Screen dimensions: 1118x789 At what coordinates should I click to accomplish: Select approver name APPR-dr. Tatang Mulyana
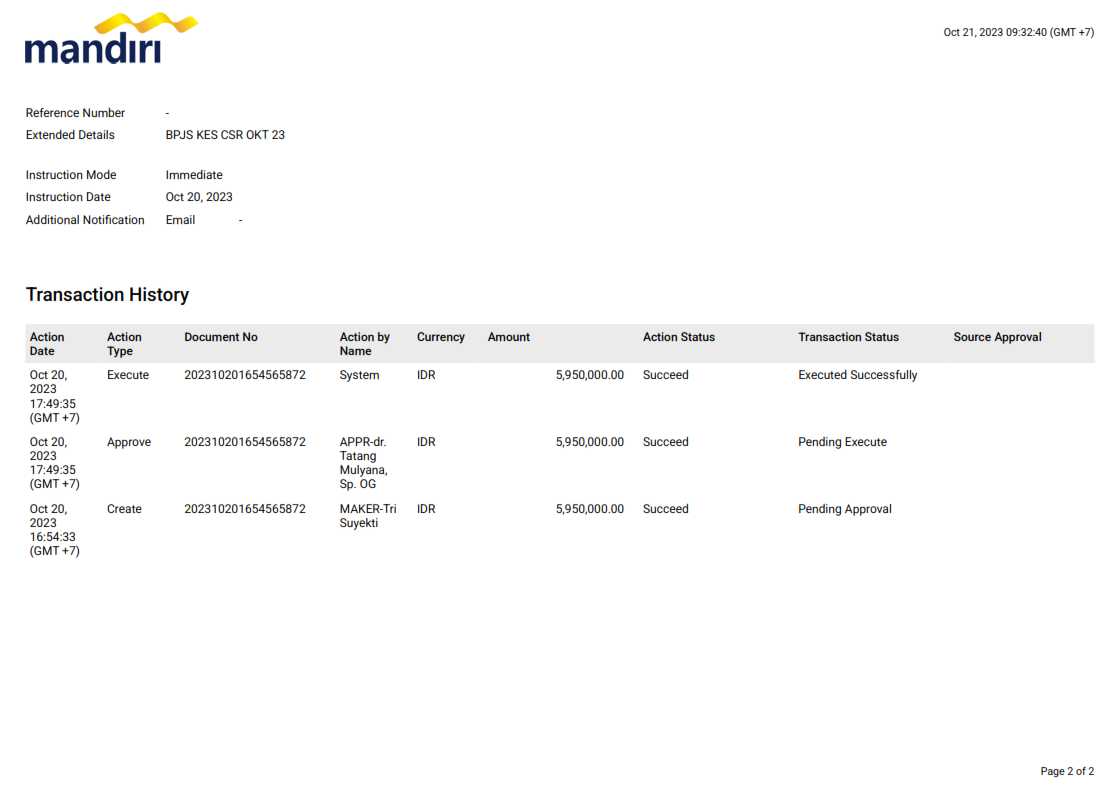(x=363, y=463)
